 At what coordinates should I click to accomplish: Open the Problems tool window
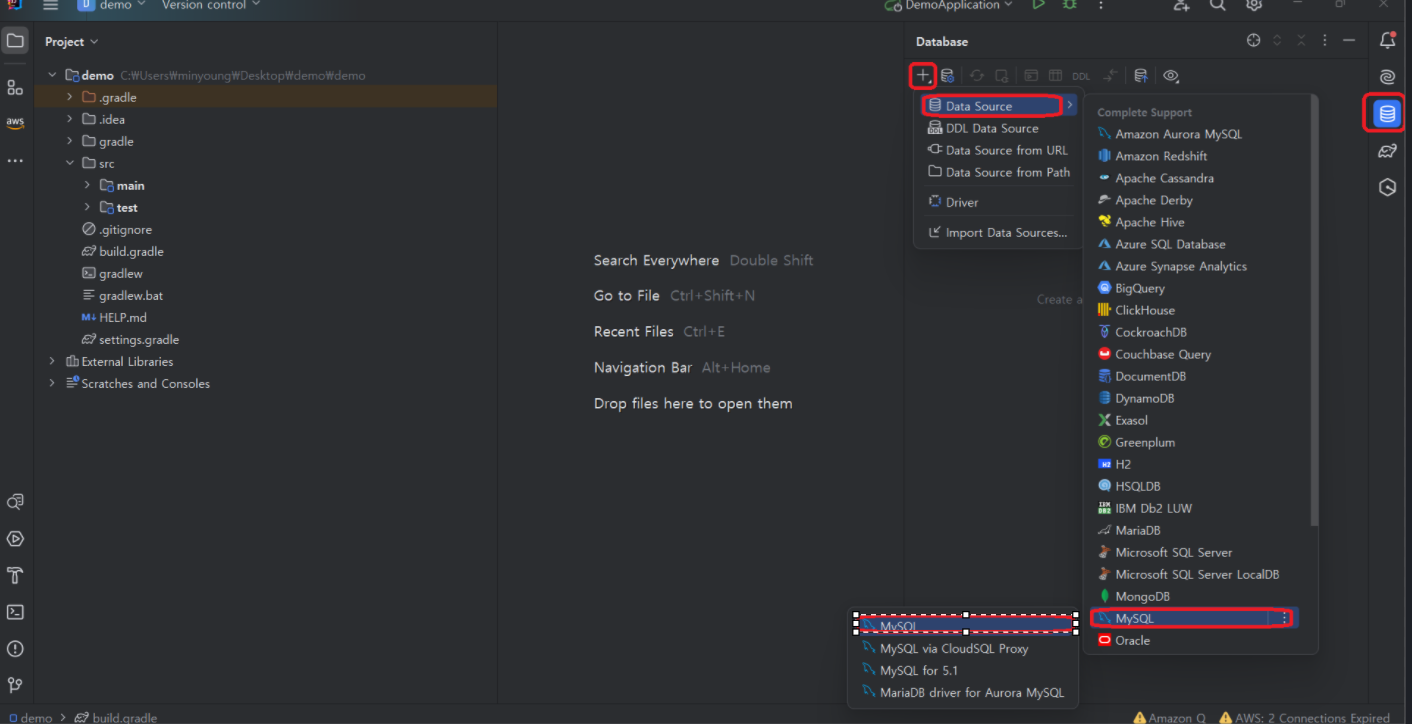pos(15,649)
